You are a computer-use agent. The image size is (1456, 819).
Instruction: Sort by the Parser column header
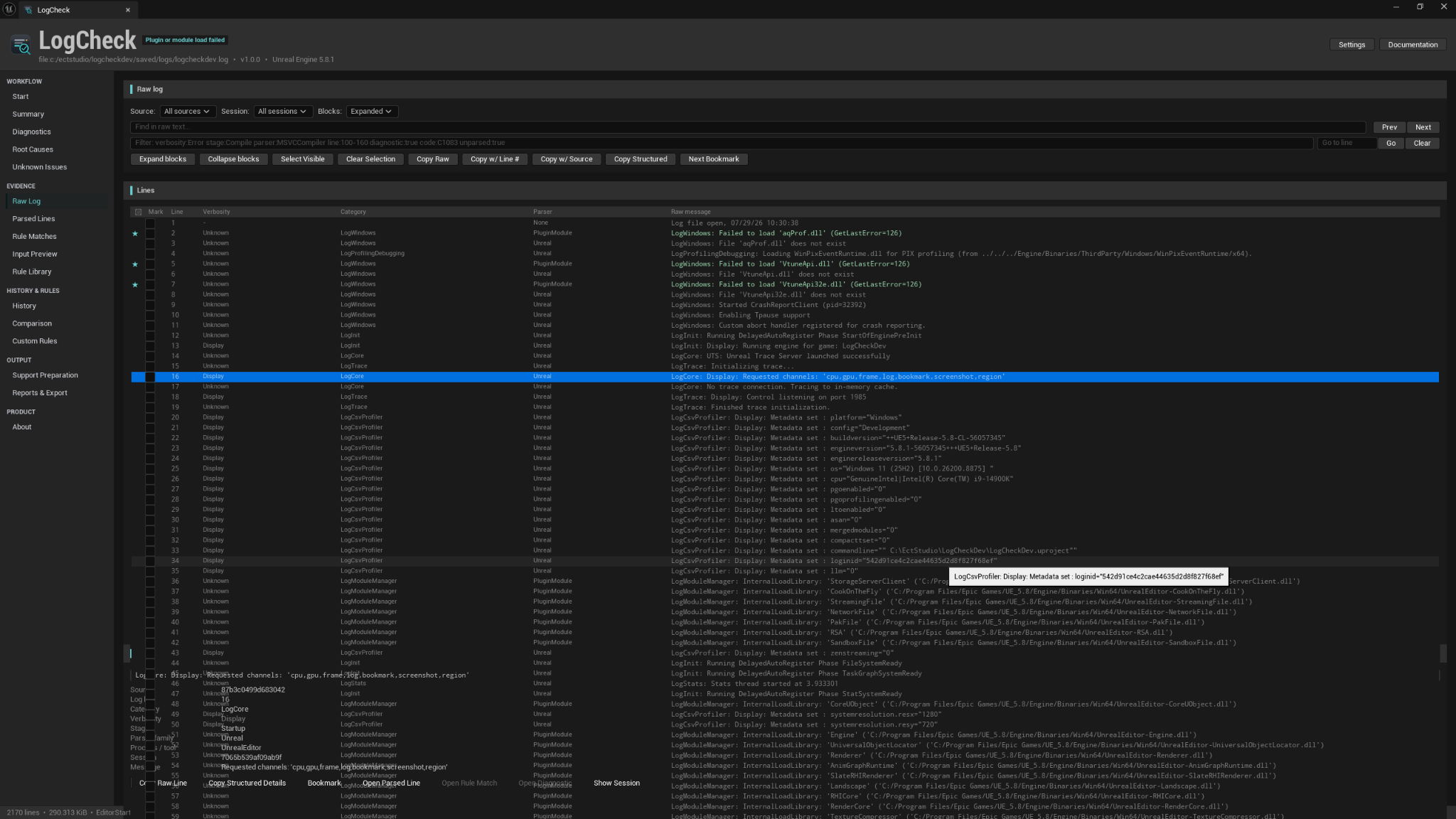tap(542, 212)
